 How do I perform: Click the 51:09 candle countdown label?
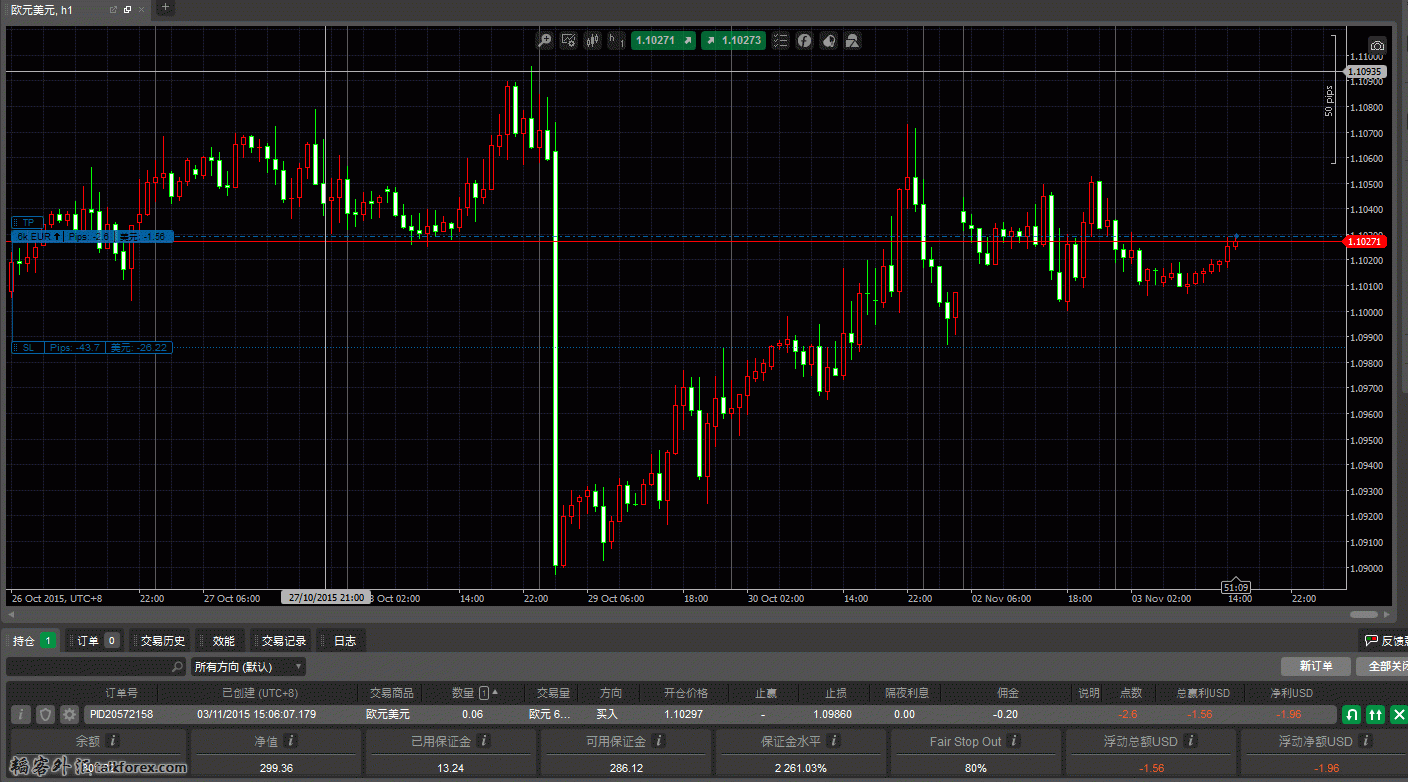coord(1236,587)
